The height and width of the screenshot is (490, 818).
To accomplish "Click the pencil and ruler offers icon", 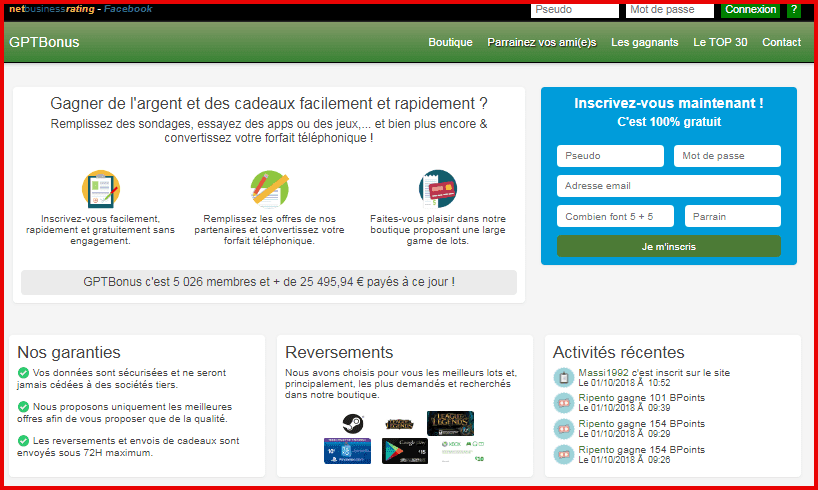I will click(269, 189).
